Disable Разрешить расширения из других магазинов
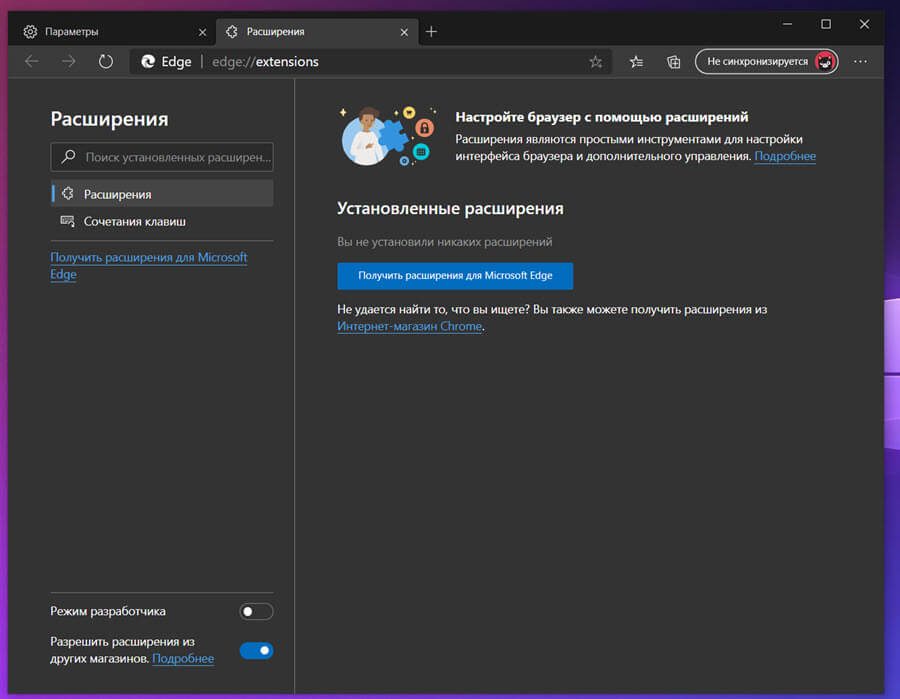 pyautogui.click(x=256, y=650)
